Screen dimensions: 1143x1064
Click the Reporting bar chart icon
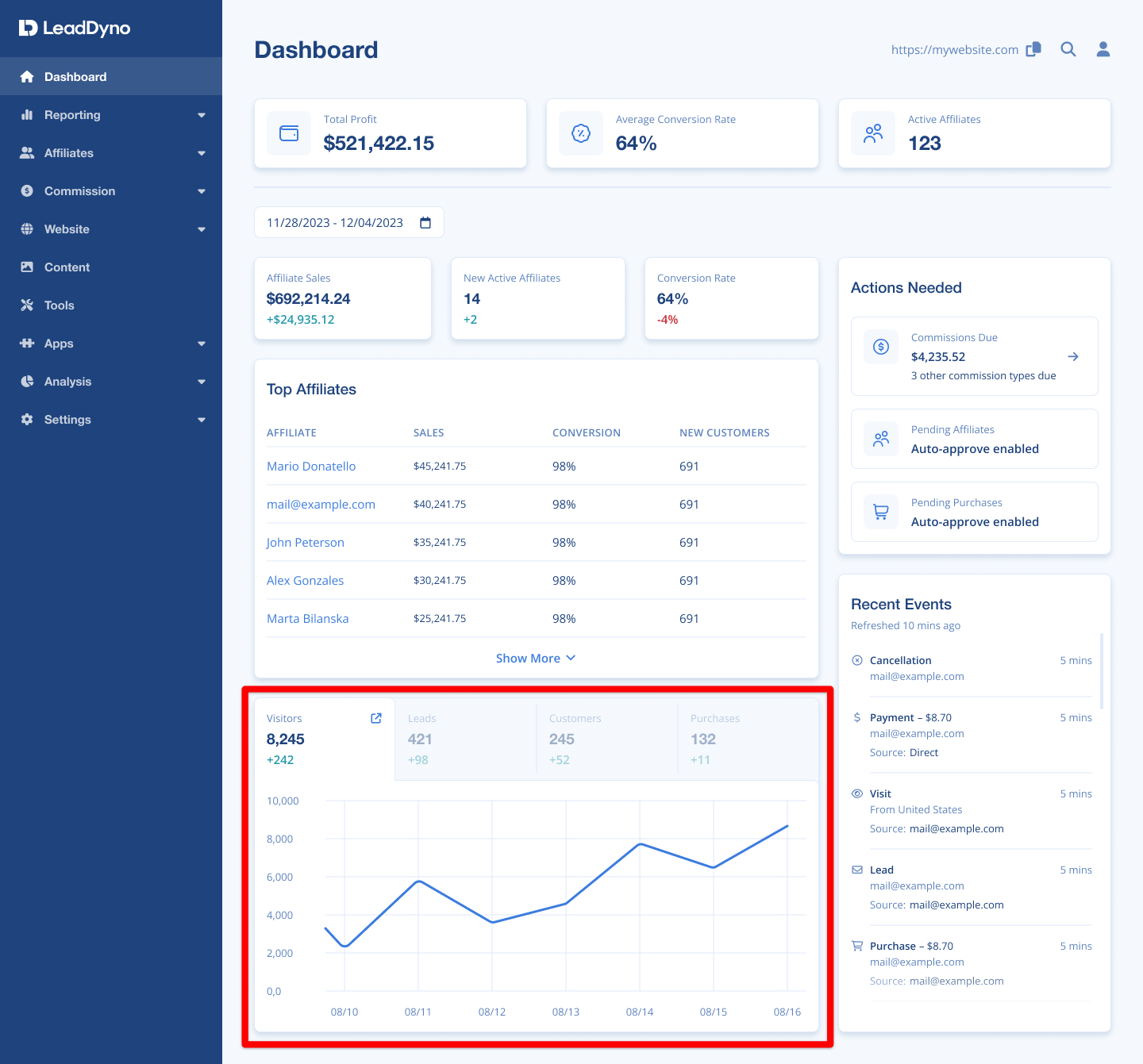[x=27, y=114]
